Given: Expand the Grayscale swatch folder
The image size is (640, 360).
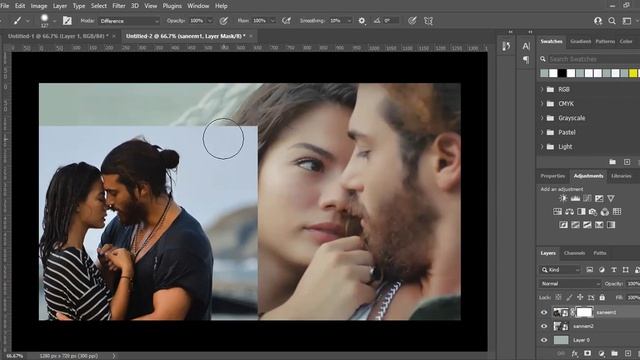Looking at the screenshot, I should pos(542,118).
